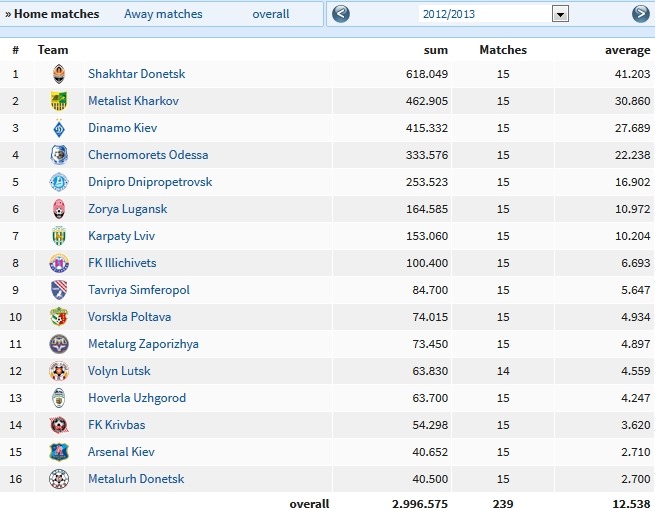Screen dimensions: 655x511
Task: Open the Dinamo Kiev team link
Action: point(122,128)
